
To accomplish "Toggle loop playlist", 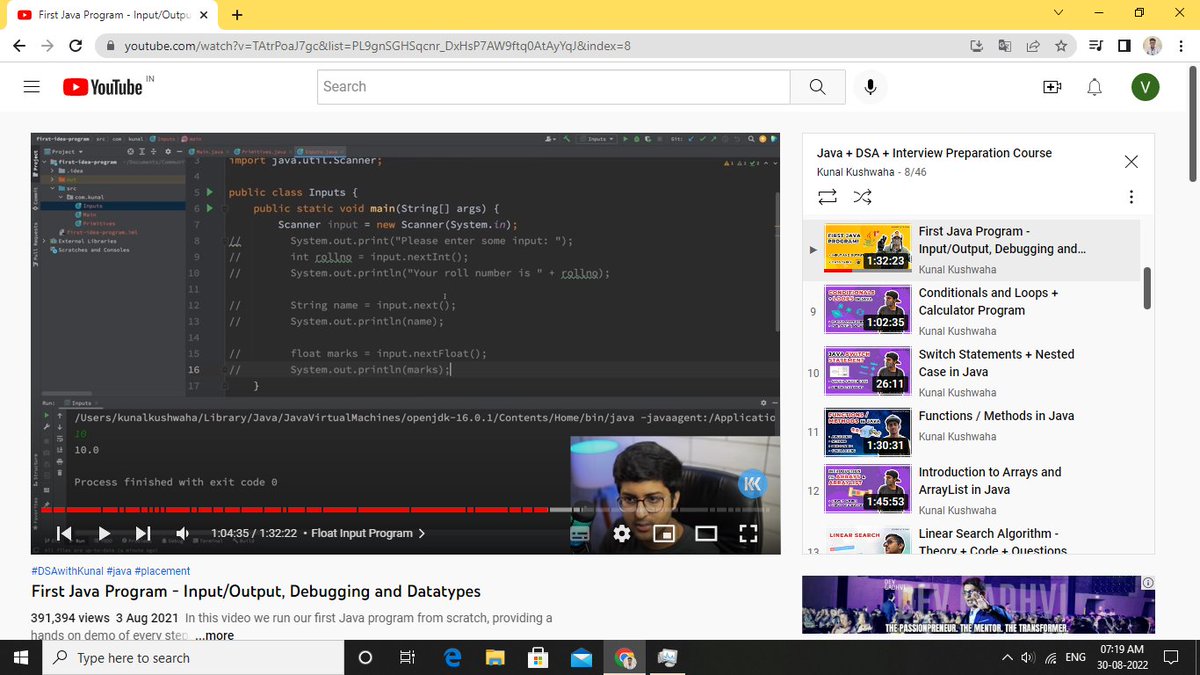I will [827, 196].
